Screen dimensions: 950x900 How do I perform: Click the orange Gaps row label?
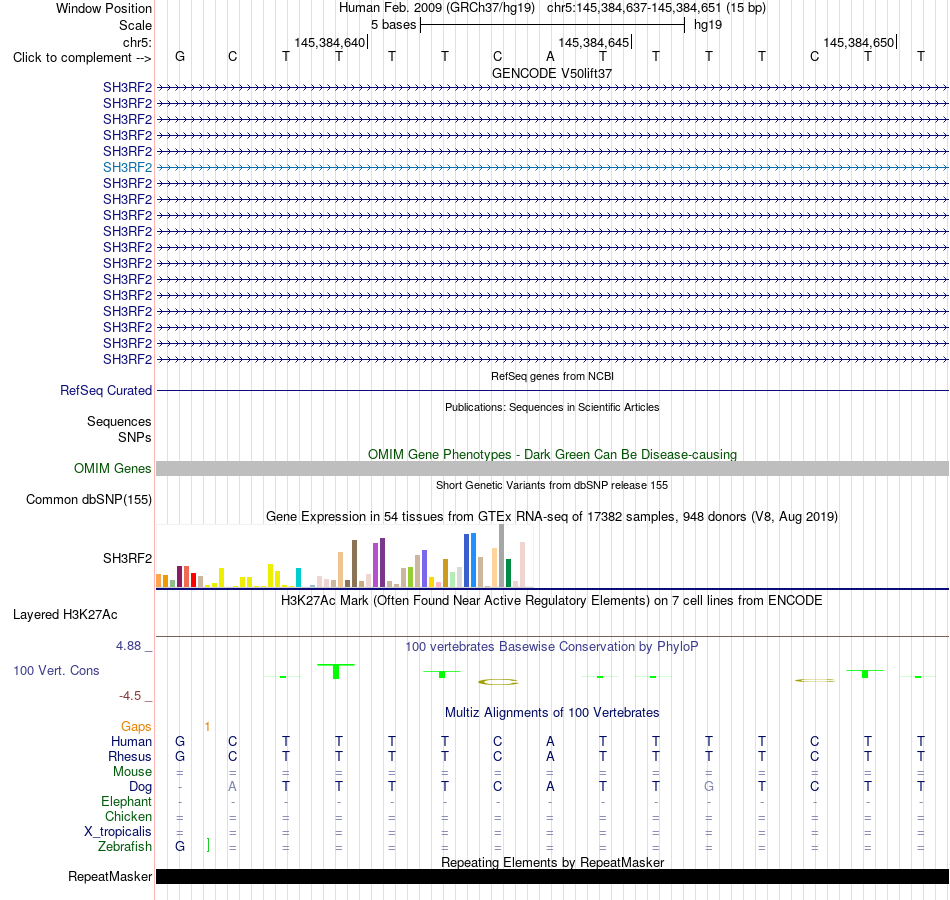136,727
